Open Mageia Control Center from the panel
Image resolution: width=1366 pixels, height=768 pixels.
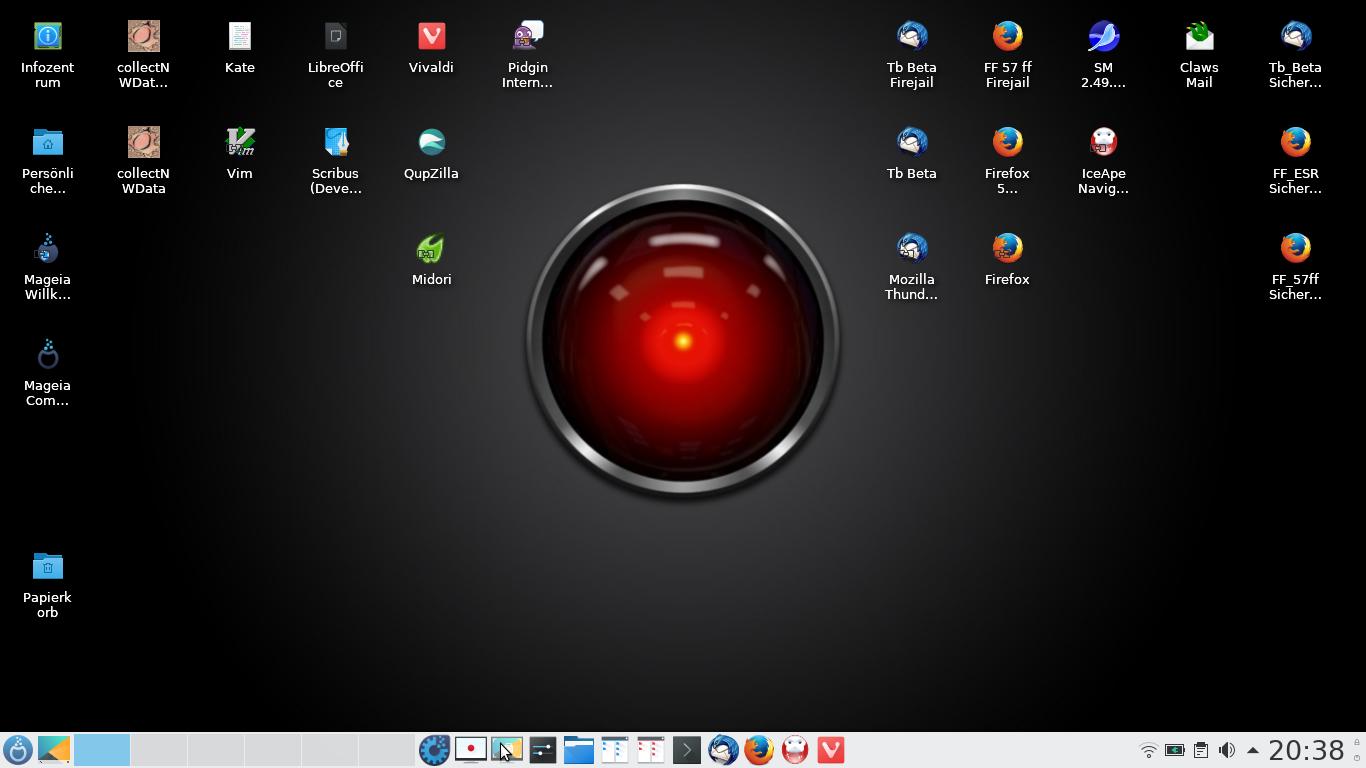434,750
